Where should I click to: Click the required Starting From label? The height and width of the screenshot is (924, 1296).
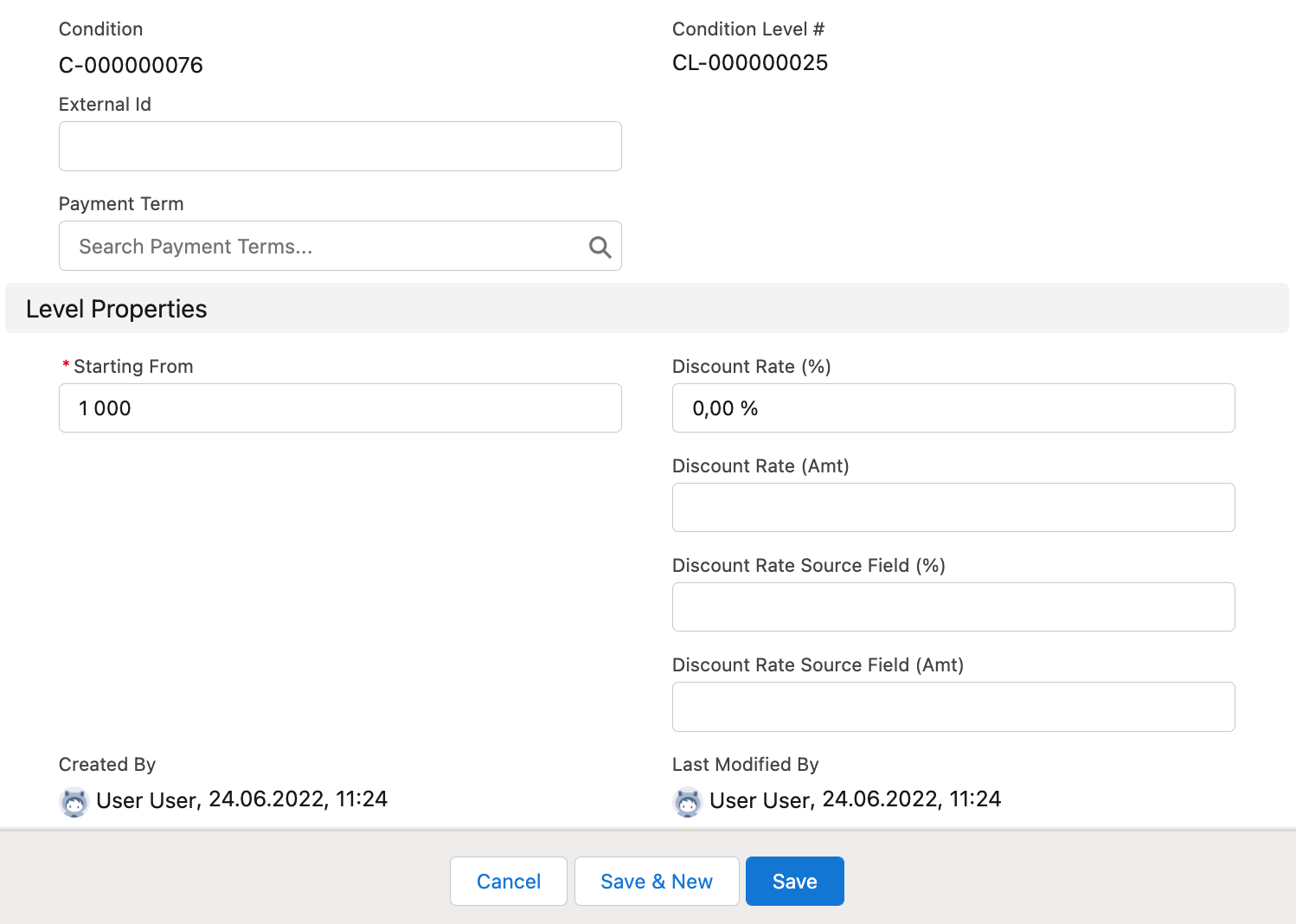pos(132,367)
